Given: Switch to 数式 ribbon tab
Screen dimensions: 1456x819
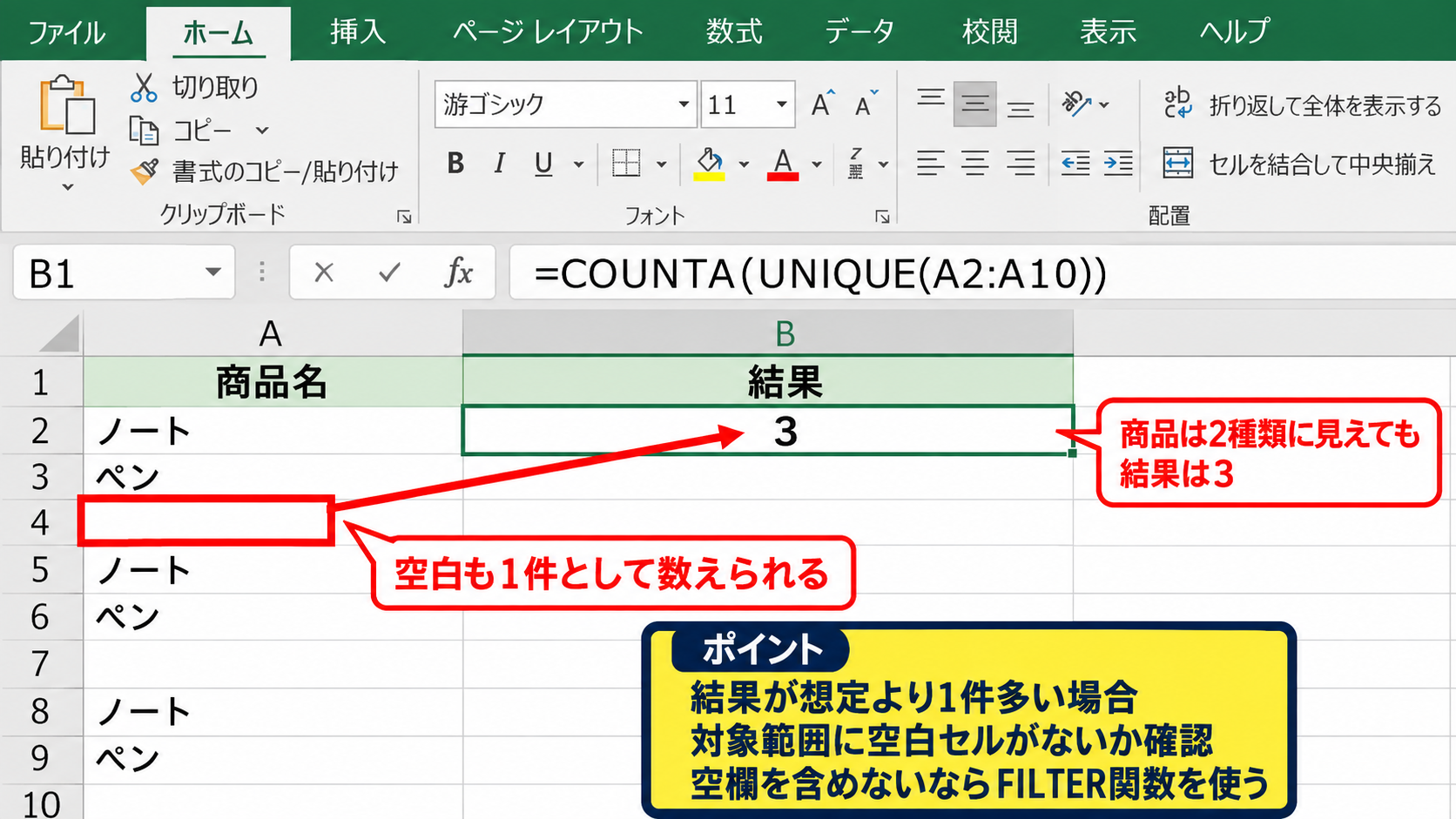Looking at the screenshot, I should coord(734,32).
